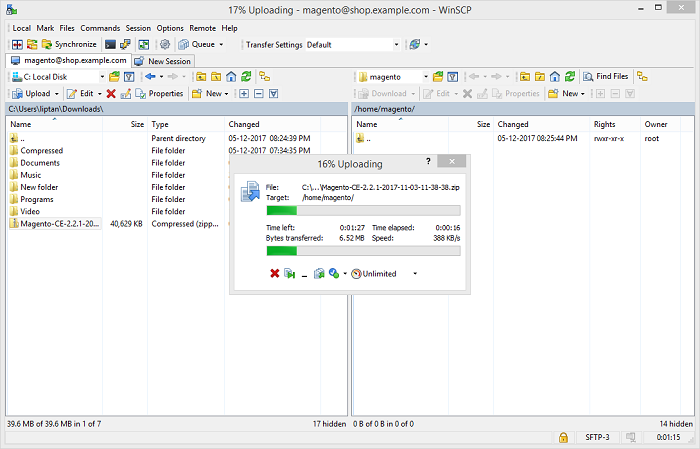
Task: Click the upload dialog help question mark
Action: 428,161
